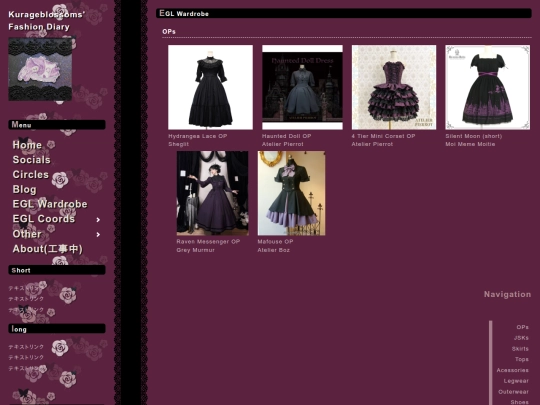Jump to Acessories in the Navigation list
Viewport: 540px width, 405px height.
pyautogui.click(x=512, y=370)
